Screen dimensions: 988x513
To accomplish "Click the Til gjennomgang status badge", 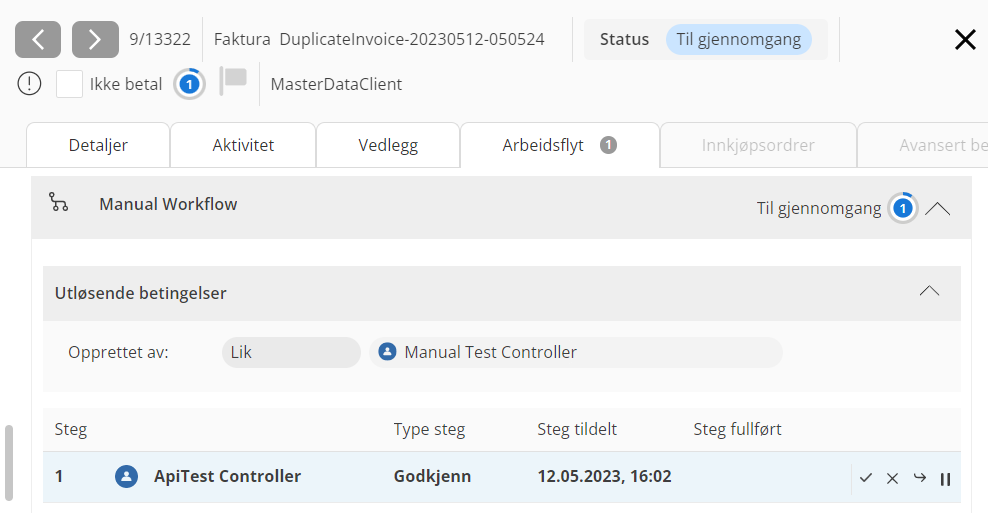I will 738,40.
